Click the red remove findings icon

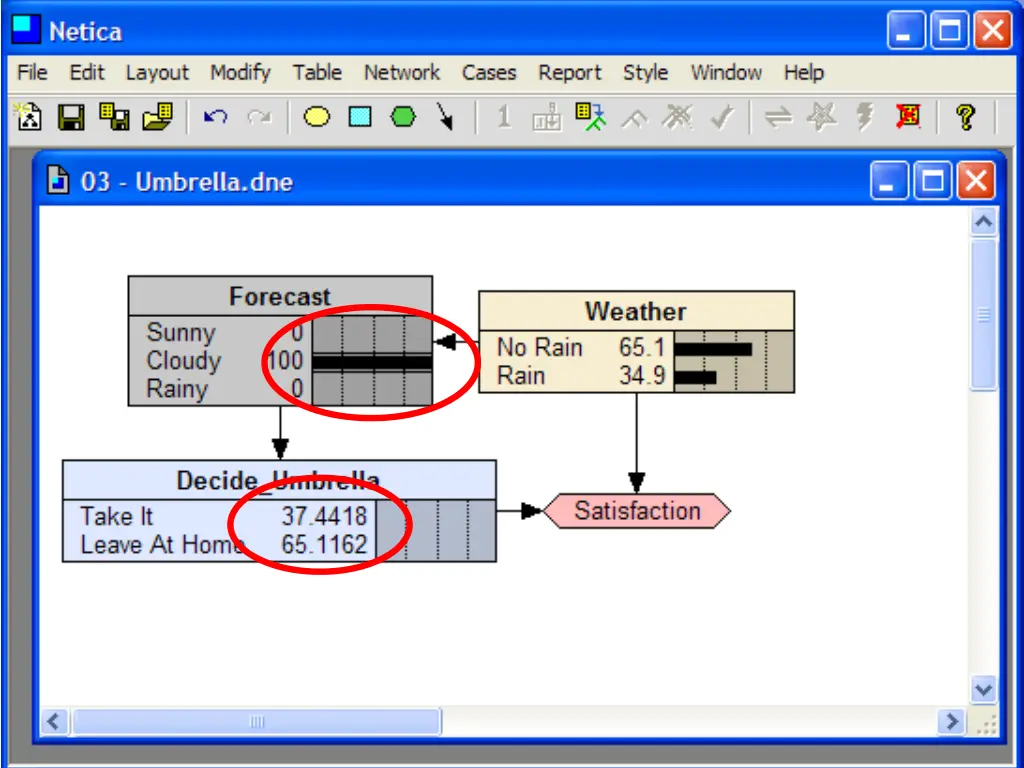click(908, 118)
